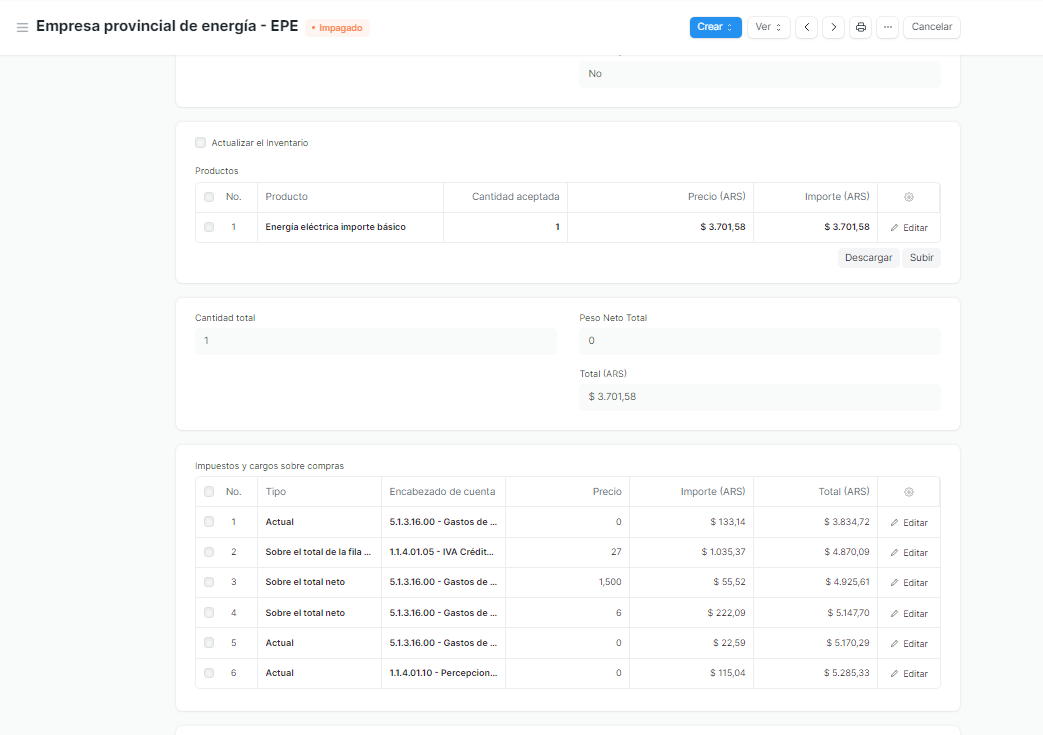The width and height of the screenshot is (1043, 735).
Task: Click the importe cell $ 1.035,37
Action: pos(691,552)
